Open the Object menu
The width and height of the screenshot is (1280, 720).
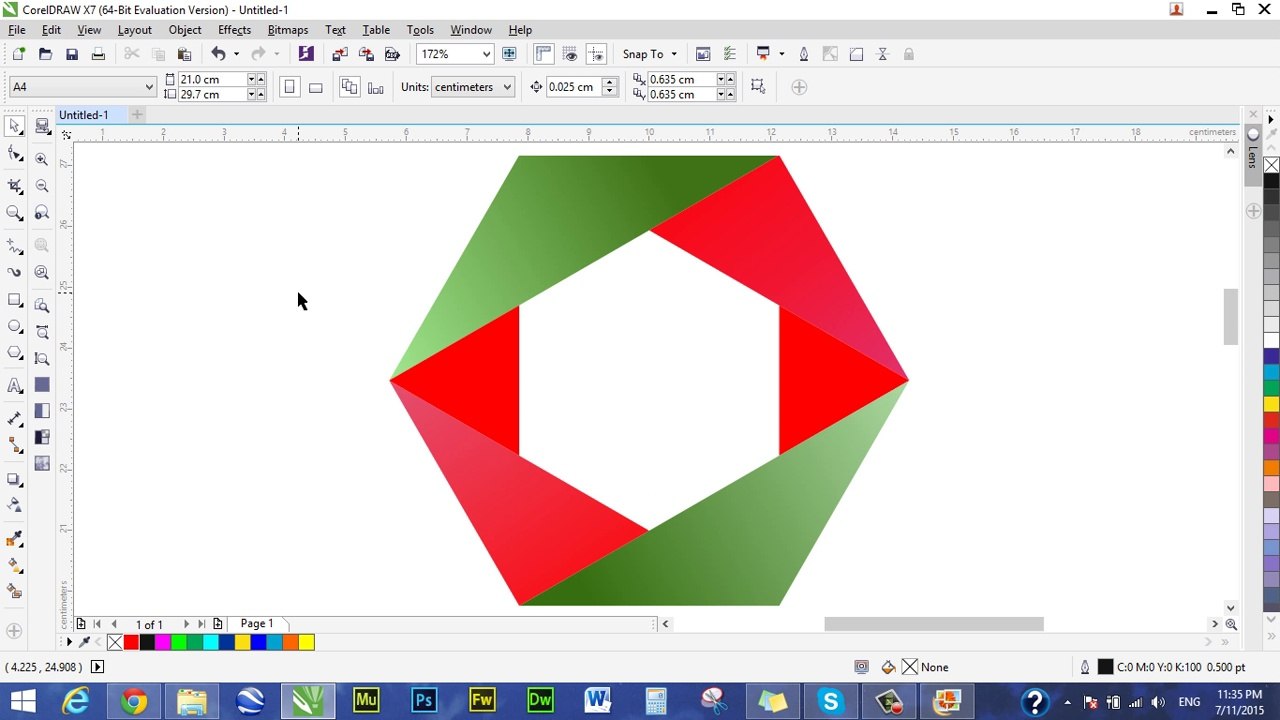185,30
